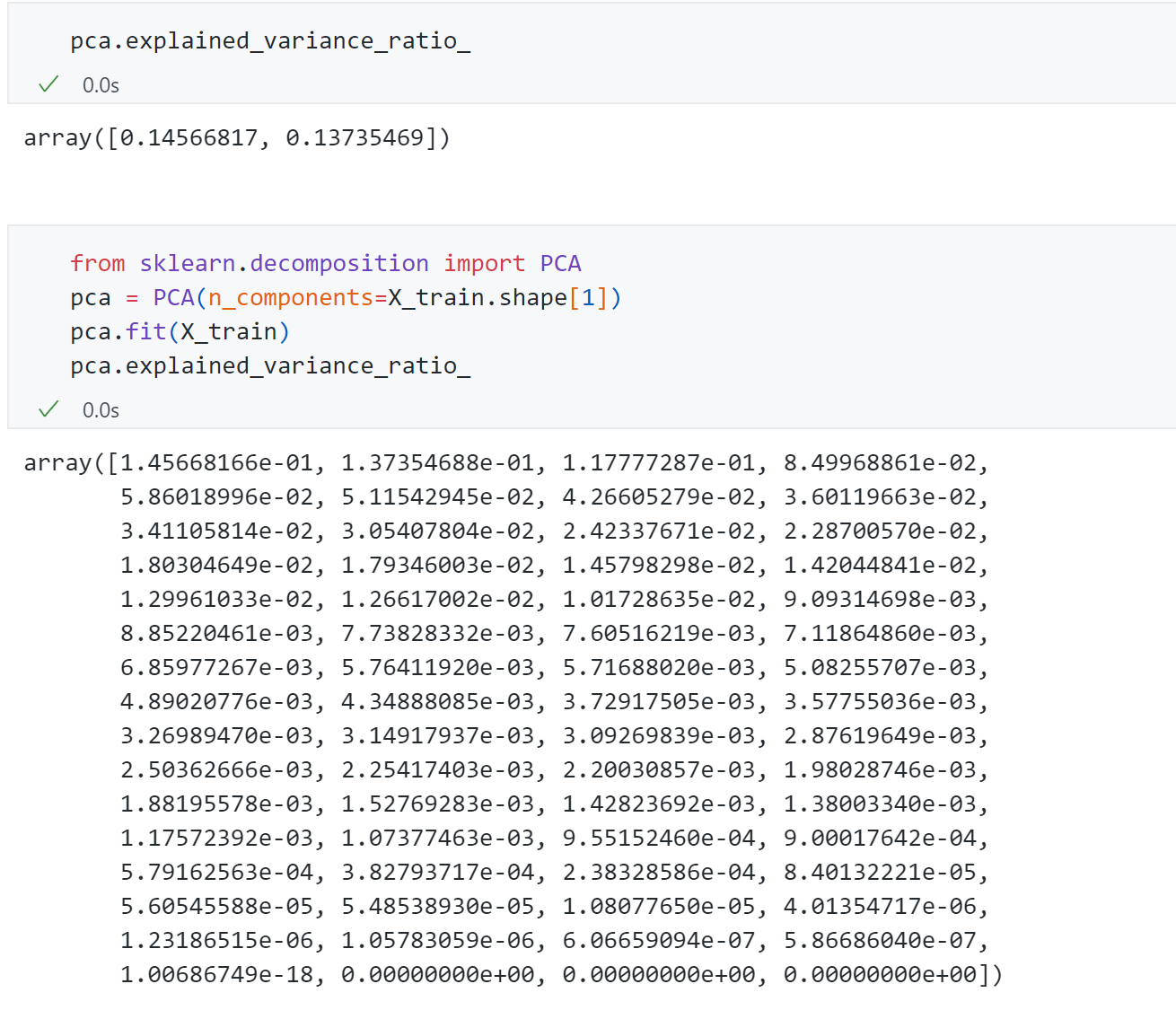Screen dimensions: 1176x1019
Task: Click the output value 1.17777287e-01
Action: pyautogui.click(x=659, y=463)
